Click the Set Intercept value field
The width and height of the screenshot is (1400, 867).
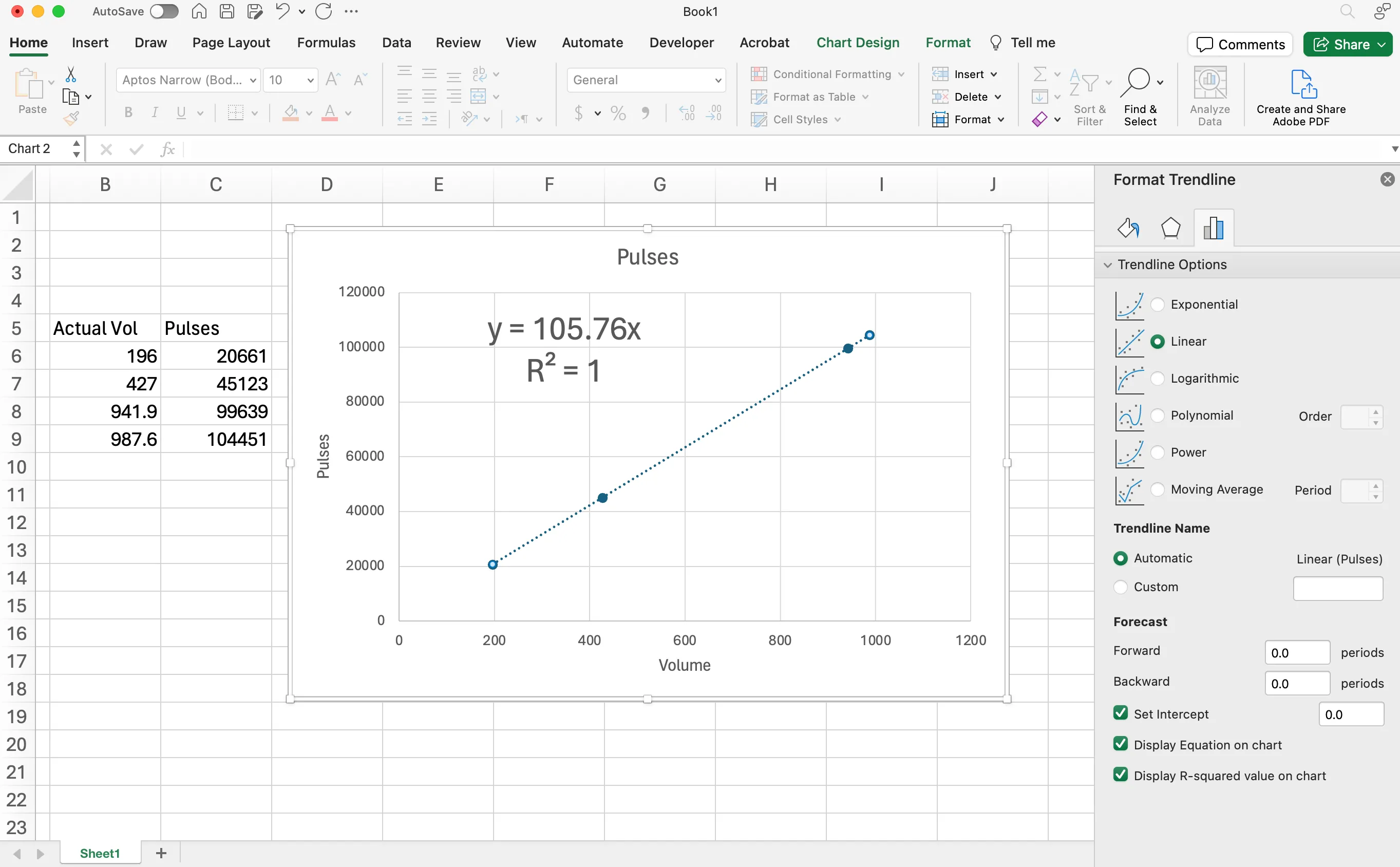pos(1351,714)
